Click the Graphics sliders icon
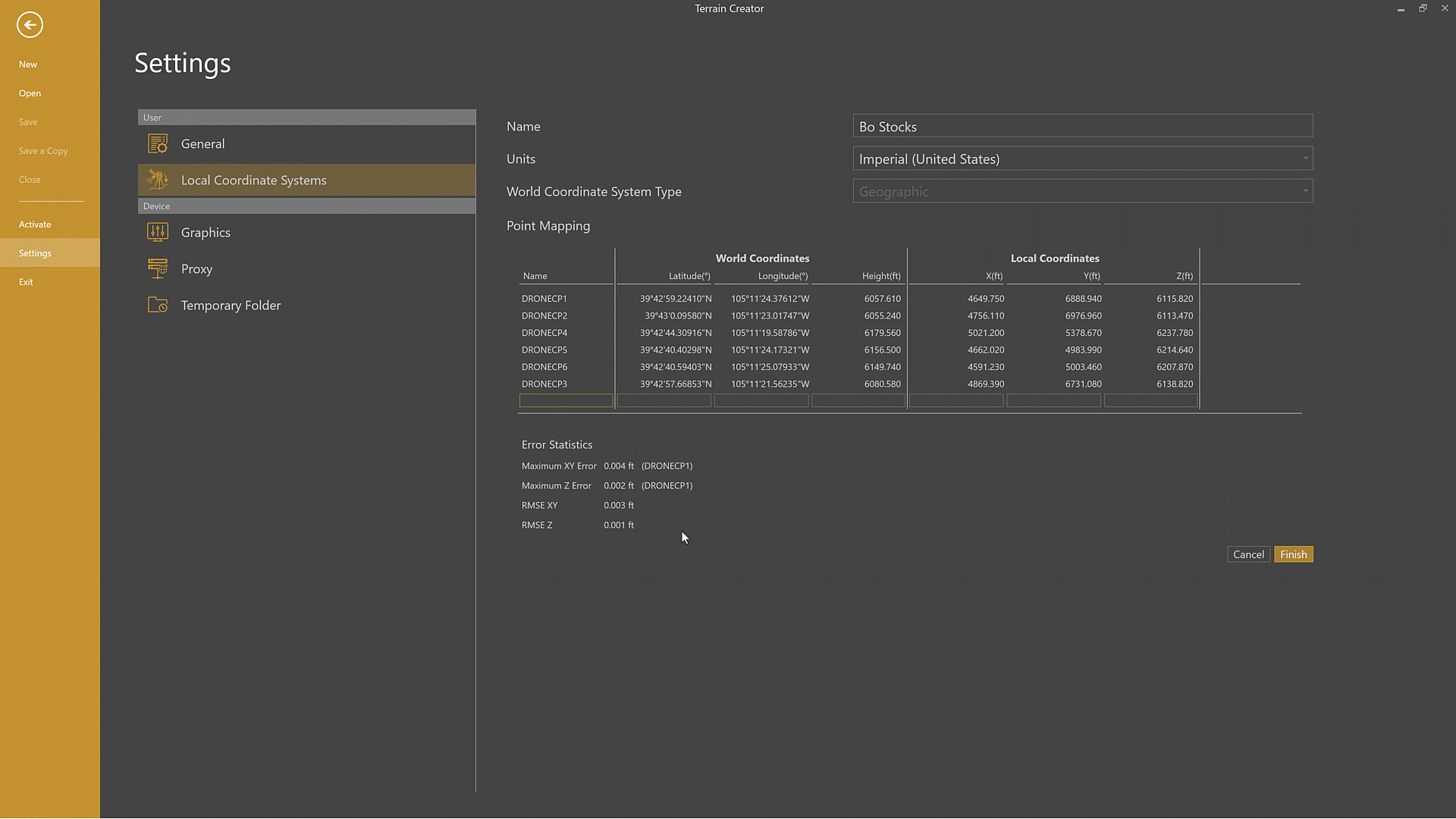Viewport: 1456px width, 819px height. (x=158, y=232)
